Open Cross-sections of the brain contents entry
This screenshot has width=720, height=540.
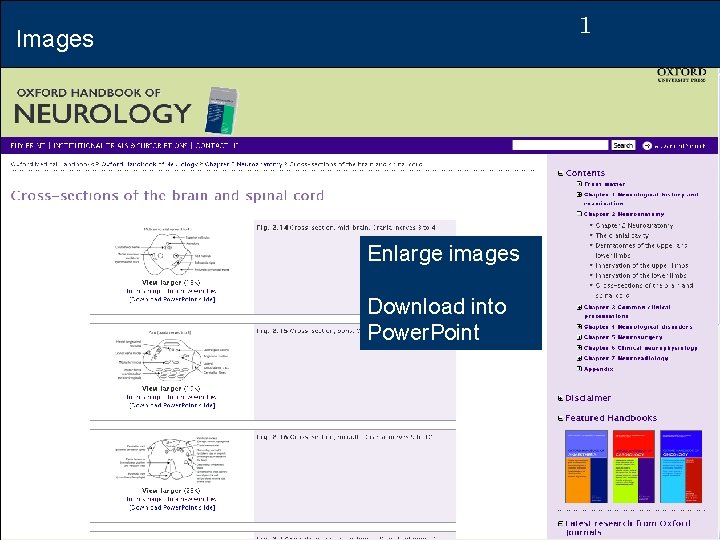pos(644,290)
